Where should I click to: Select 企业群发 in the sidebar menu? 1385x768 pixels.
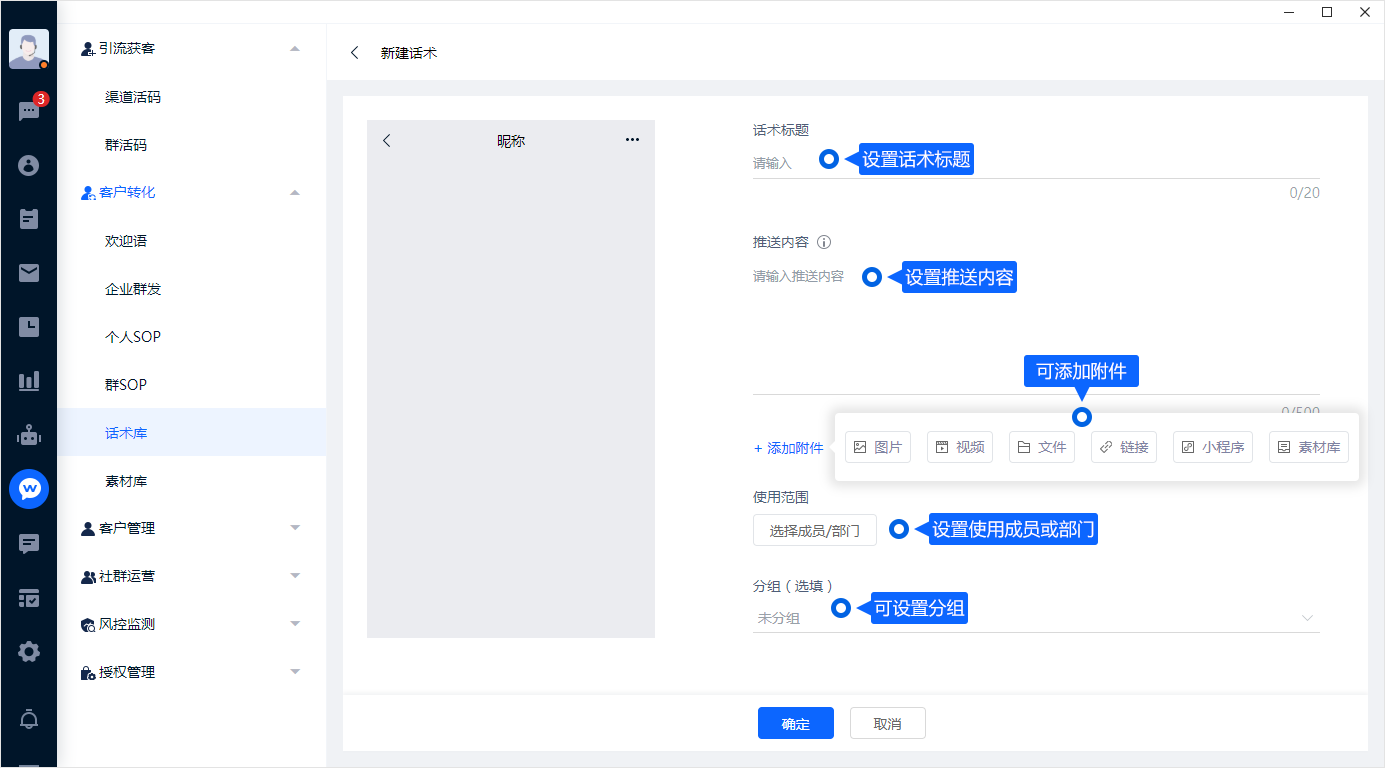tap(133, 289)
